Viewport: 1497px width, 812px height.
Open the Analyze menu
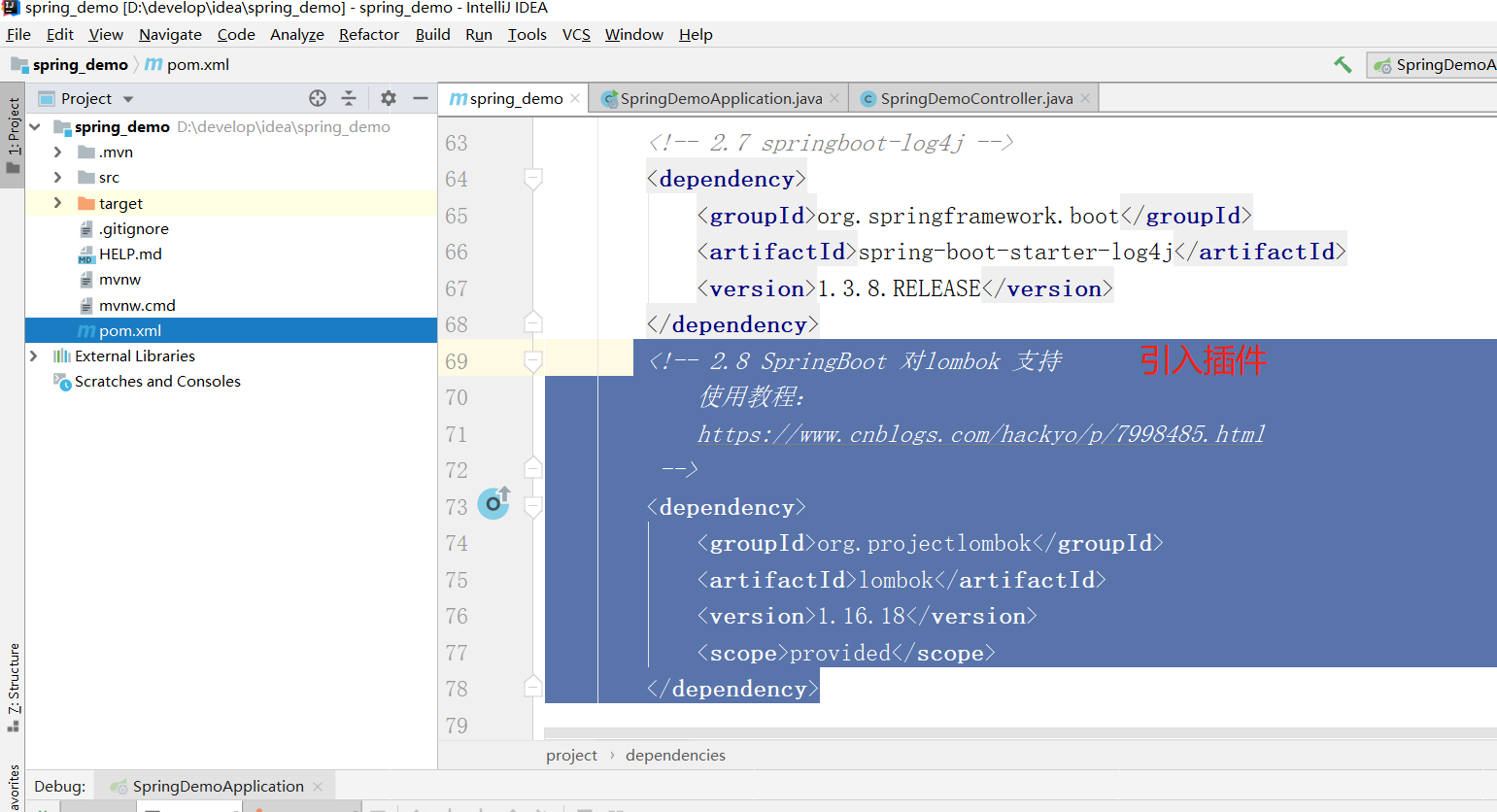(297, 35)
